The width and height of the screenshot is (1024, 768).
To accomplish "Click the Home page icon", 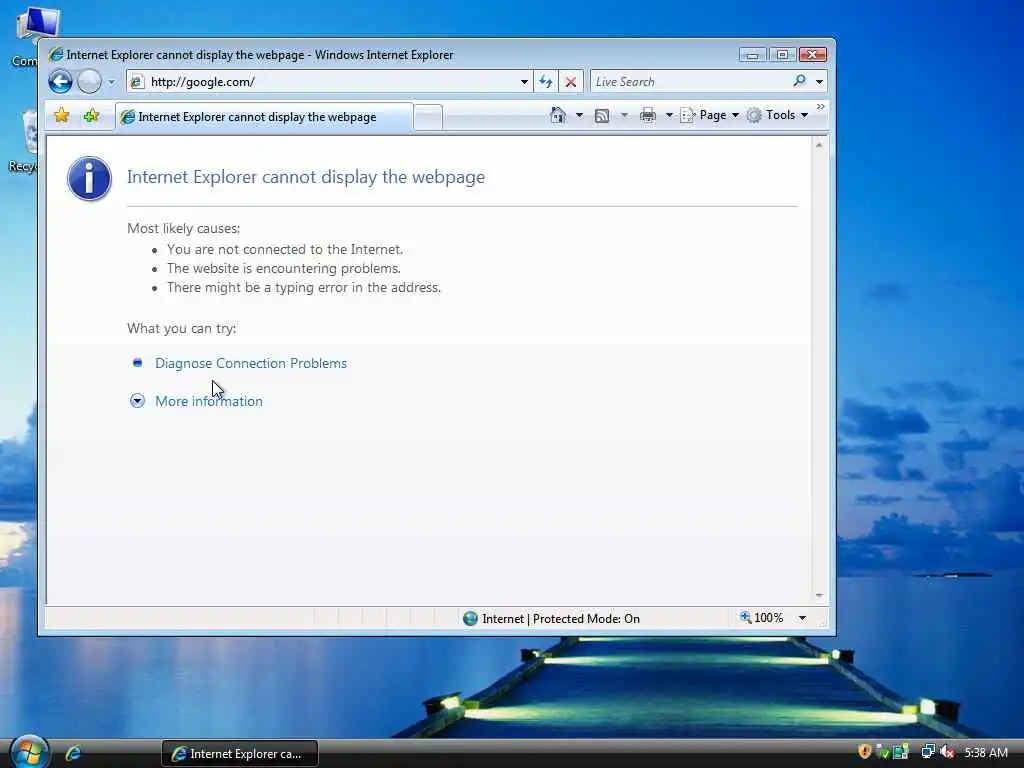I will point(558,116).
